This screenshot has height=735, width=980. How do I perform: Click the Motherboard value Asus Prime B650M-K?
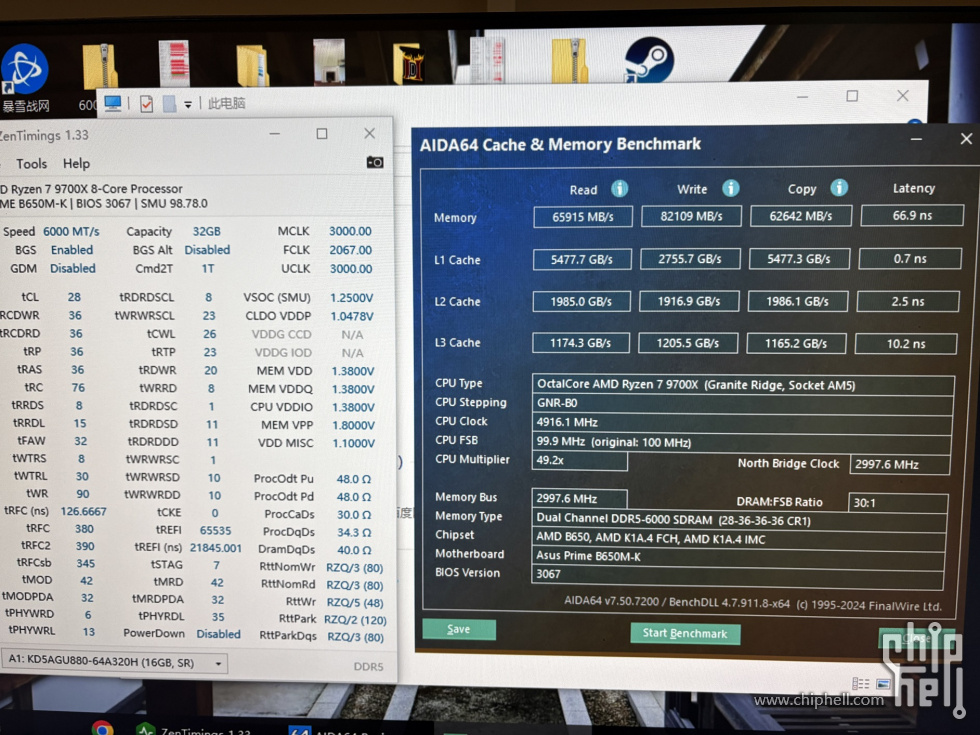738,556
